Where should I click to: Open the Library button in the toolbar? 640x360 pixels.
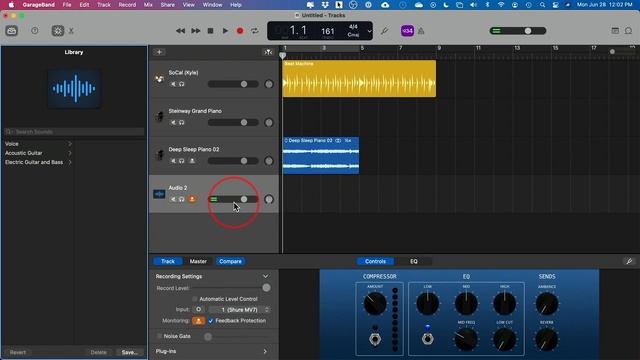(x=11, y=31)
